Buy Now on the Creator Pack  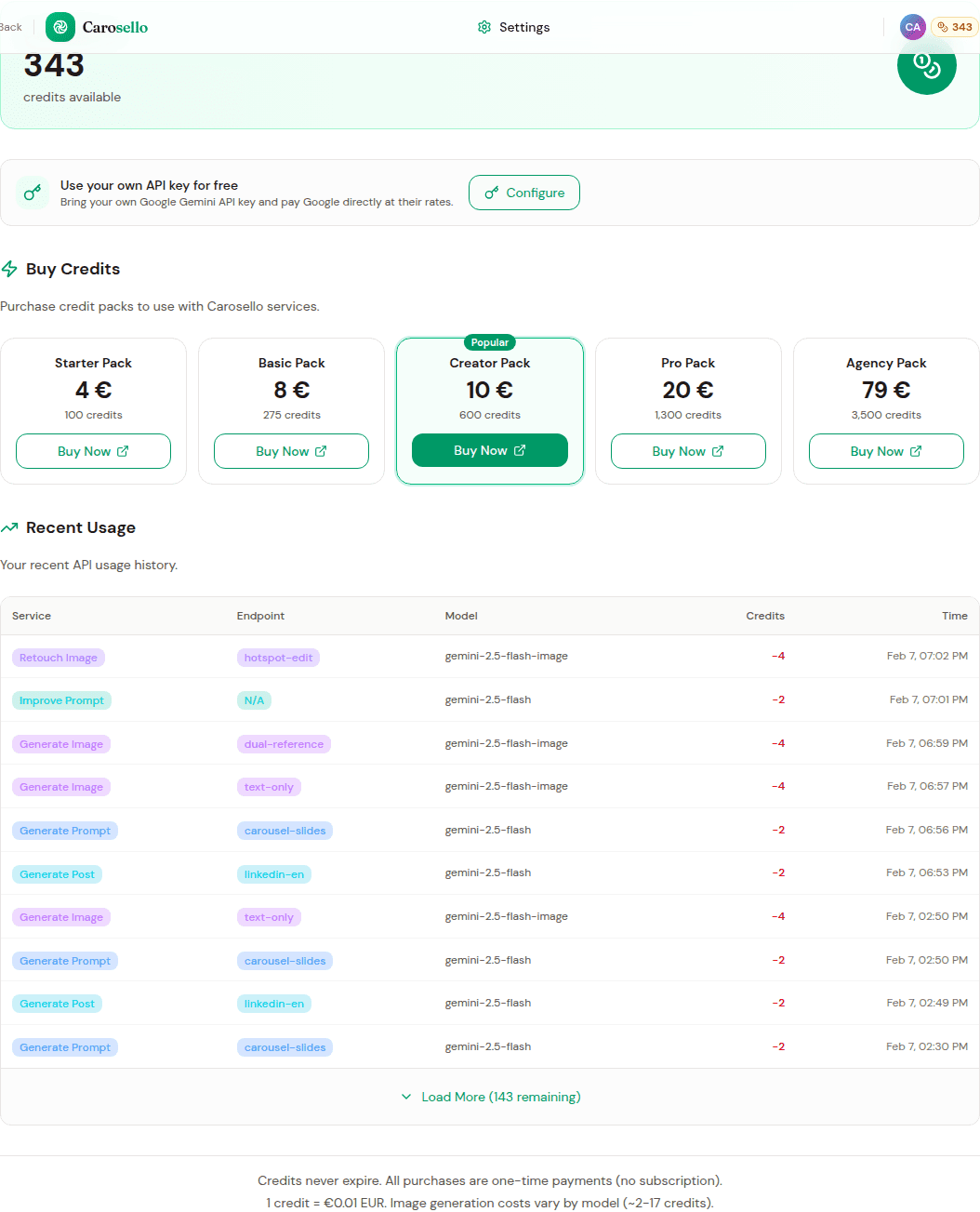(x=489, y=450)
